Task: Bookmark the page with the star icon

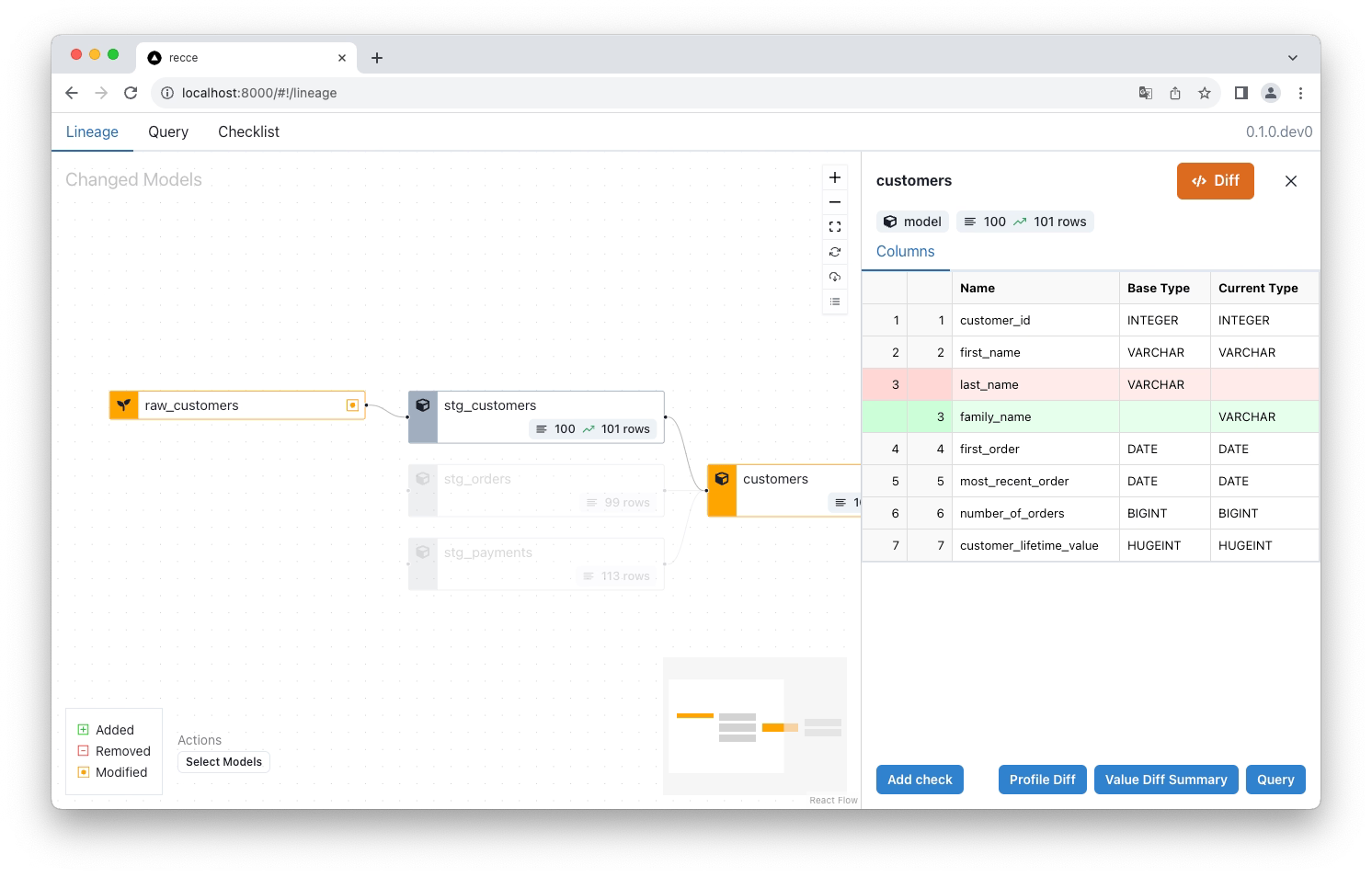Action: 1205,93
